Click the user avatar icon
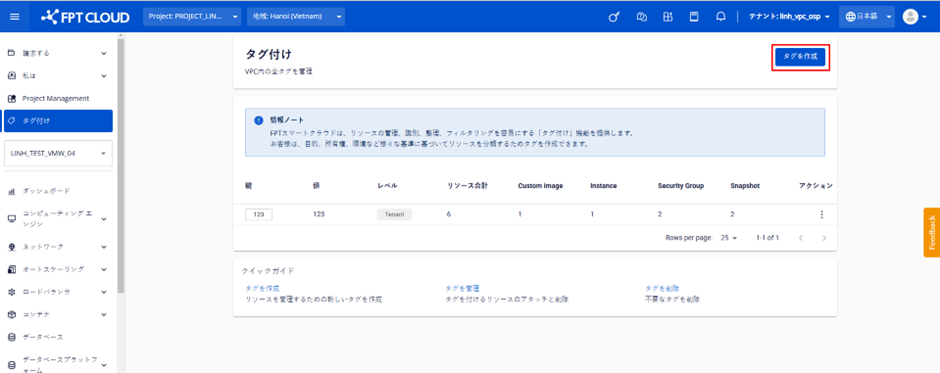This screenshot has height=373, width=940. pyautogui.click(x=911, y=17)
